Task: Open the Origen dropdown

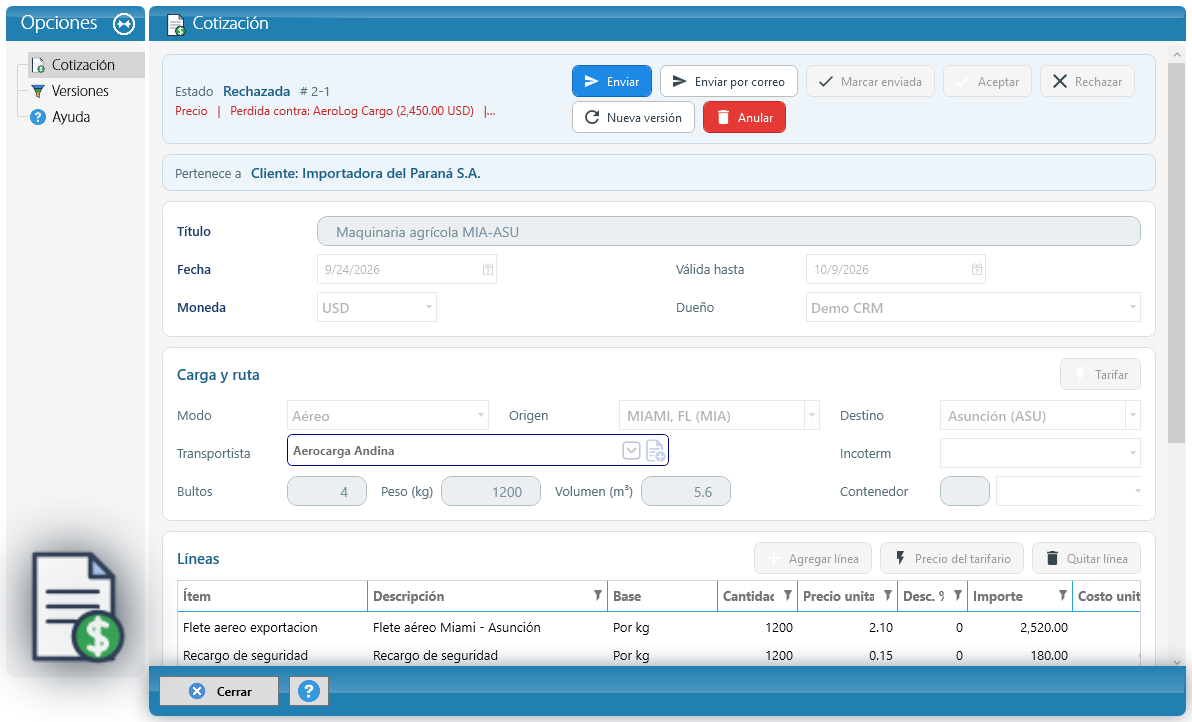Action: click(x=812, y=416)
